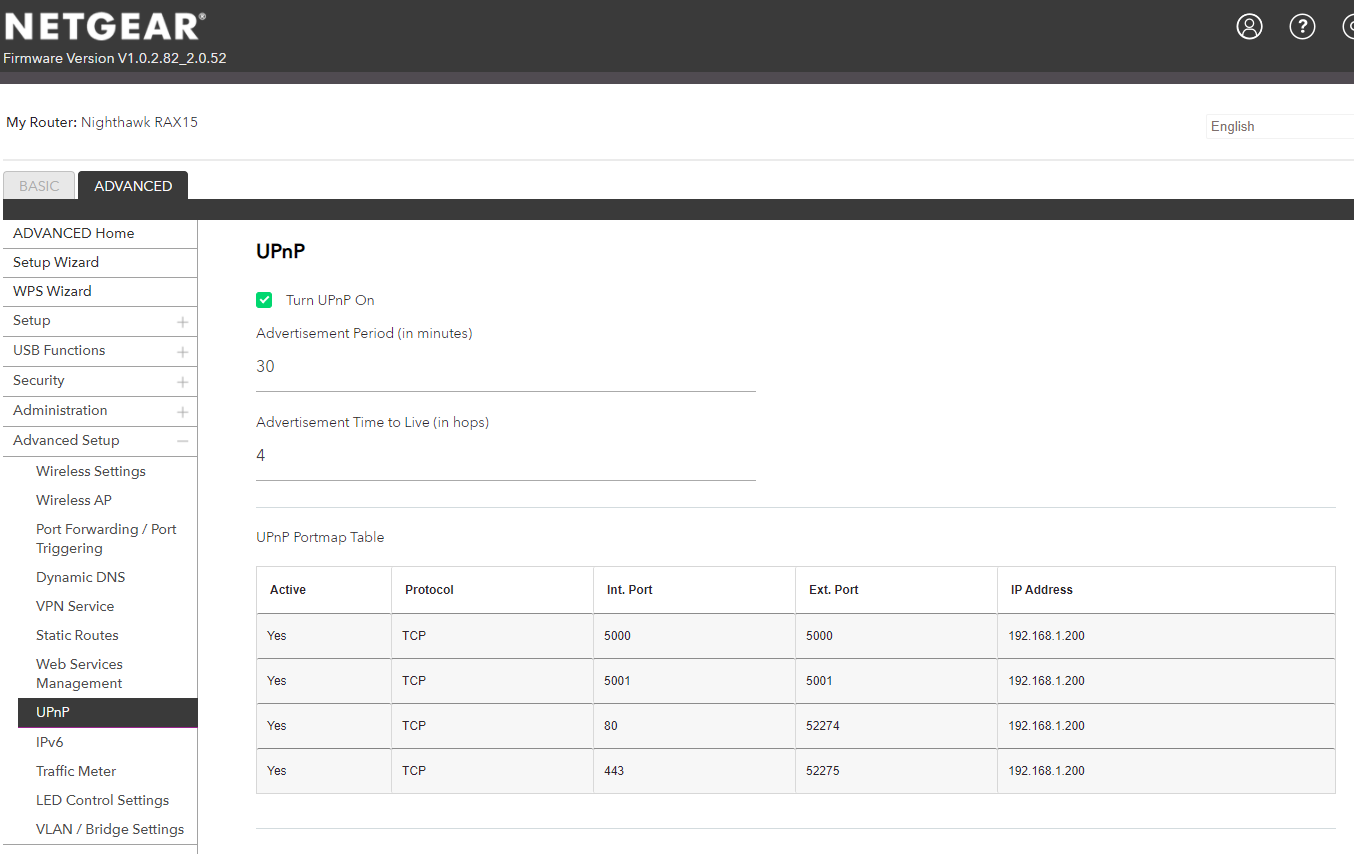
Task: Open Dynamic DNS settings
Action: (81, 577)
